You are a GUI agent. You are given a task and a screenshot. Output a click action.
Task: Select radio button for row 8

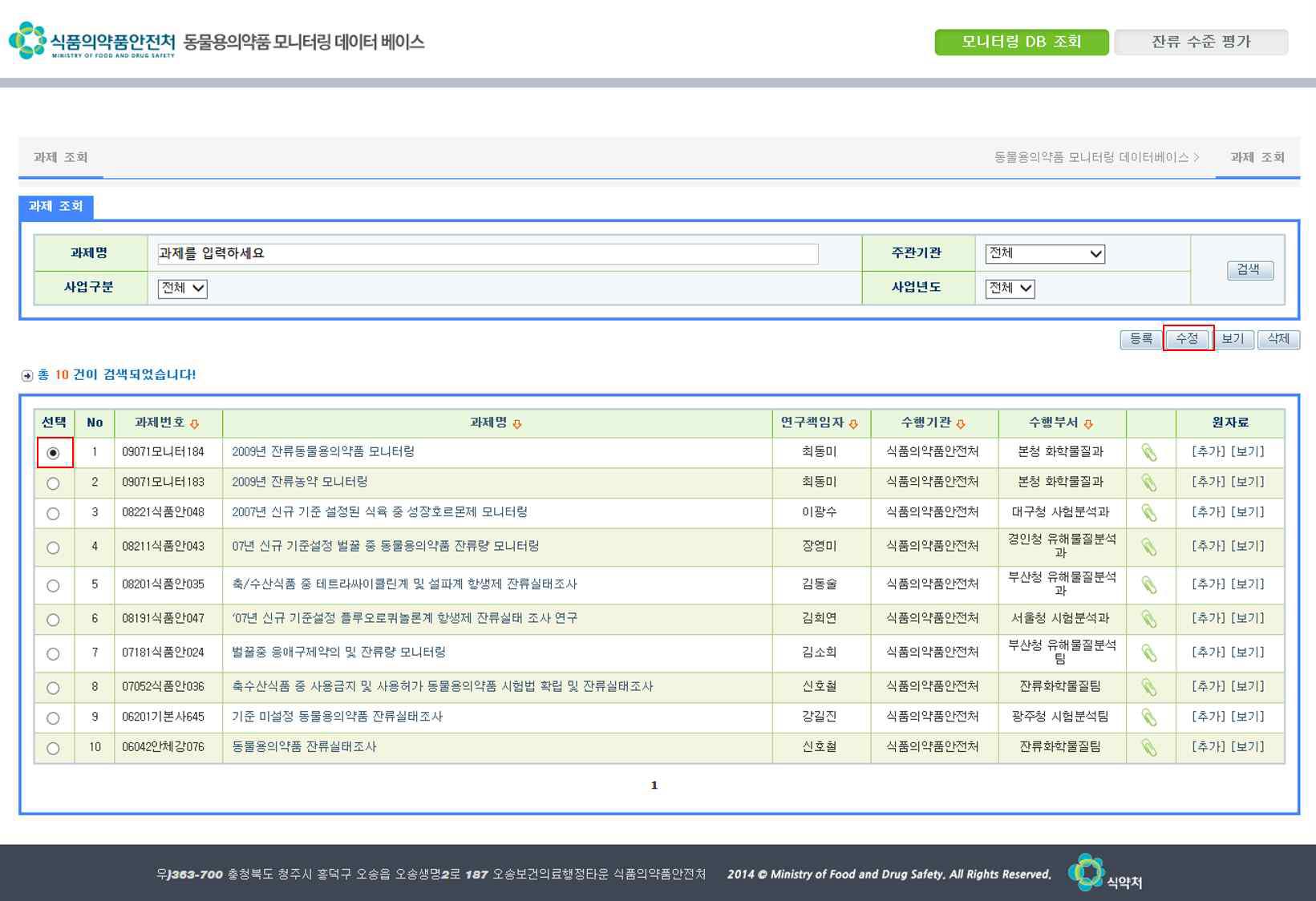click(53, 688)
